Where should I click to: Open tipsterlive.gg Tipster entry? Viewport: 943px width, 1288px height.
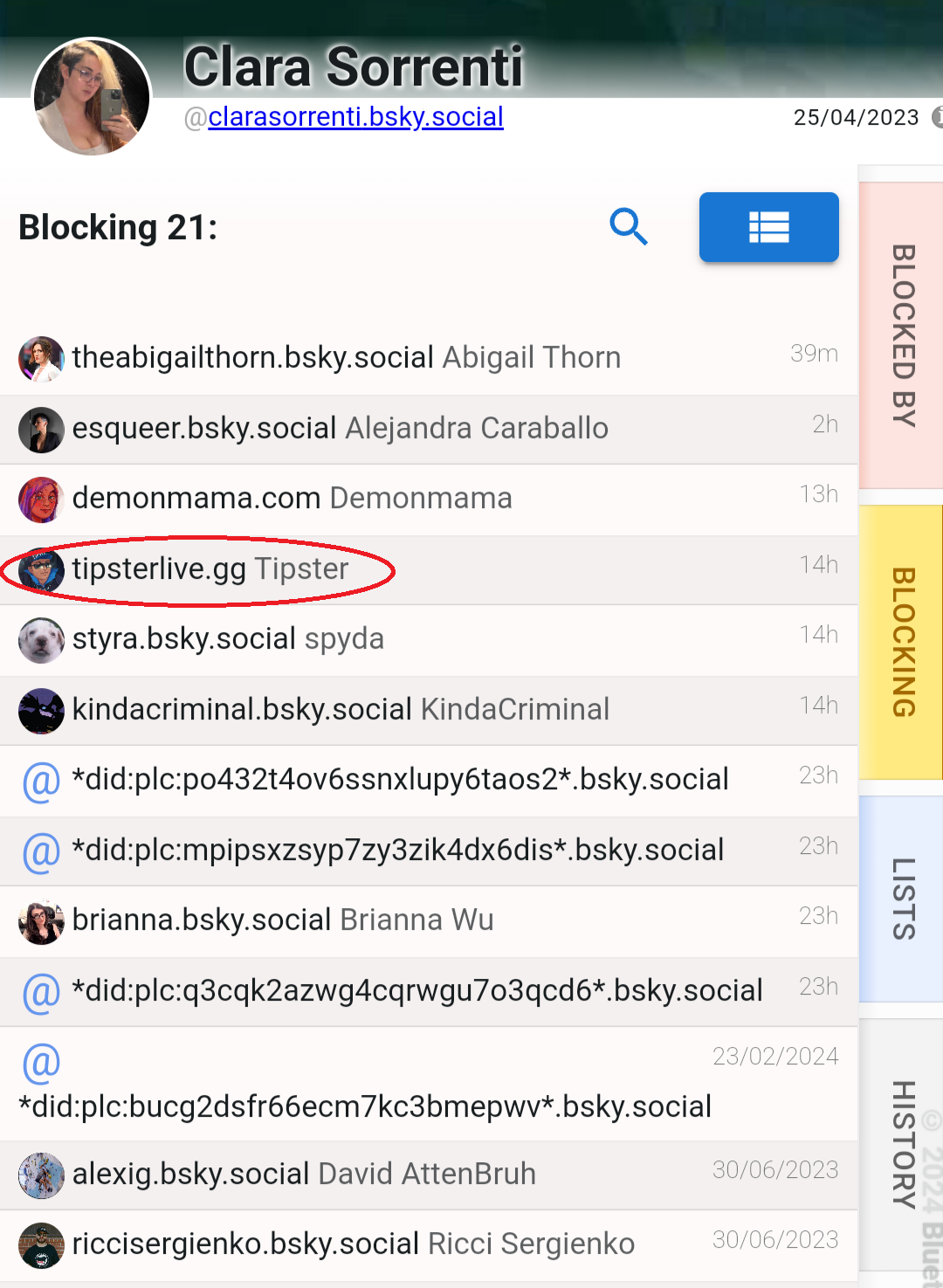210,569
